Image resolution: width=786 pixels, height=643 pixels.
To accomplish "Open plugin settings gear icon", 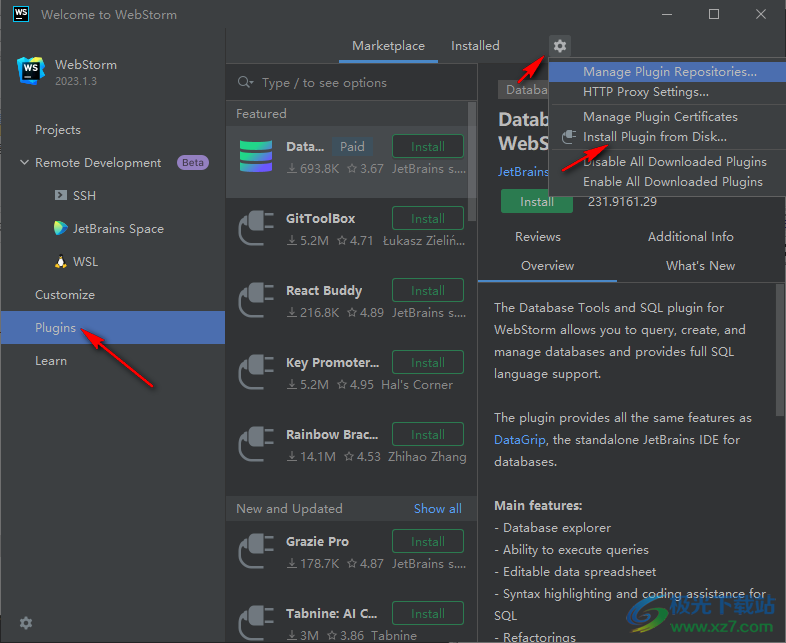I will click(559, 46).
